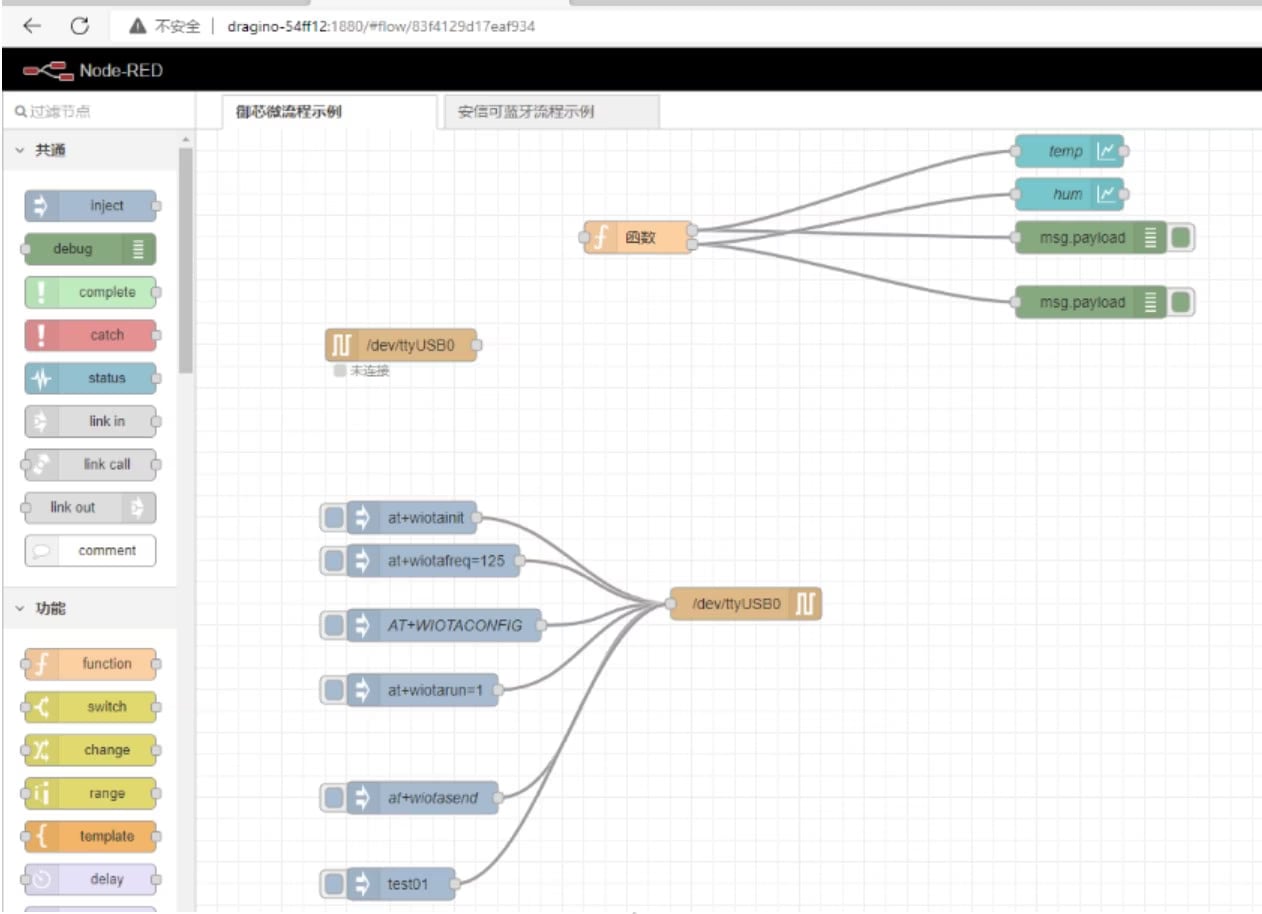
Task: Toggle the top msg.payload debug node button
Action: click(x=1181, y=238)
